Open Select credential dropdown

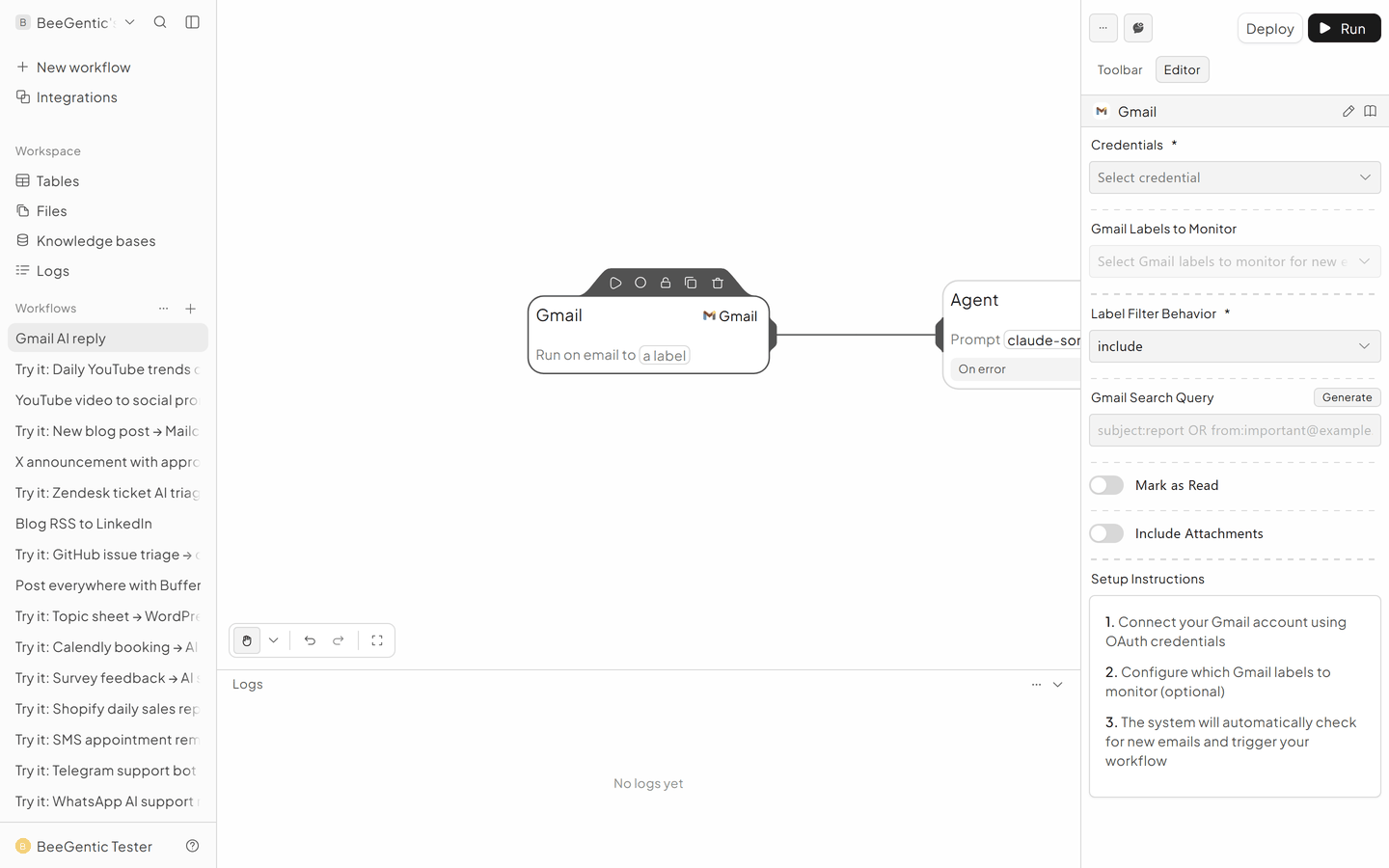[1235, 177]
